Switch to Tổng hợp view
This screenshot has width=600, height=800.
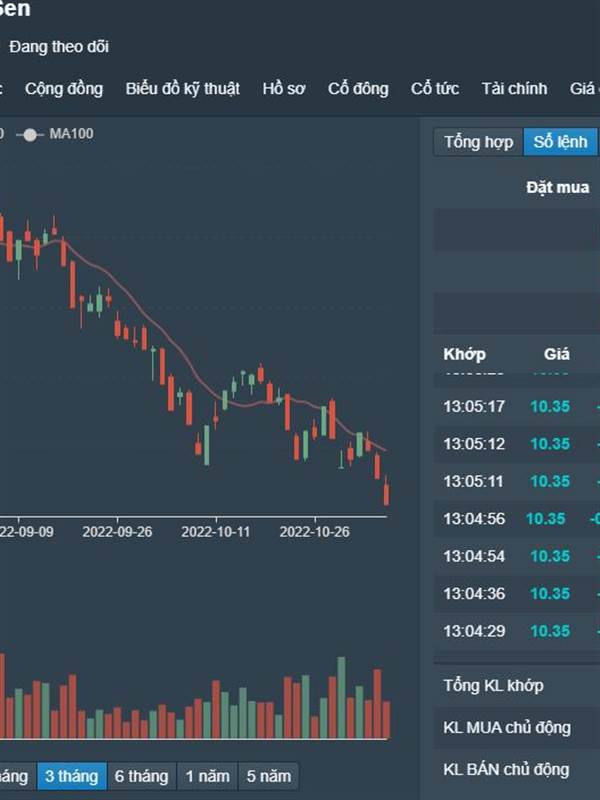coord(478,142)
